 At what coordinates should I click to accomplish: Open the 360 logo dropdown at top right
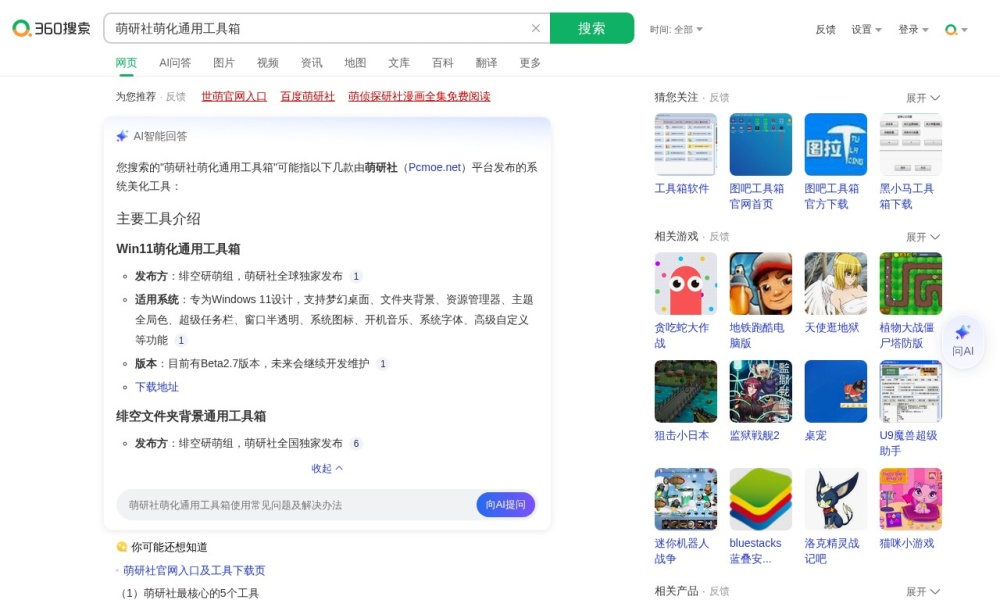pyautogui.click(x=956, y=29)
